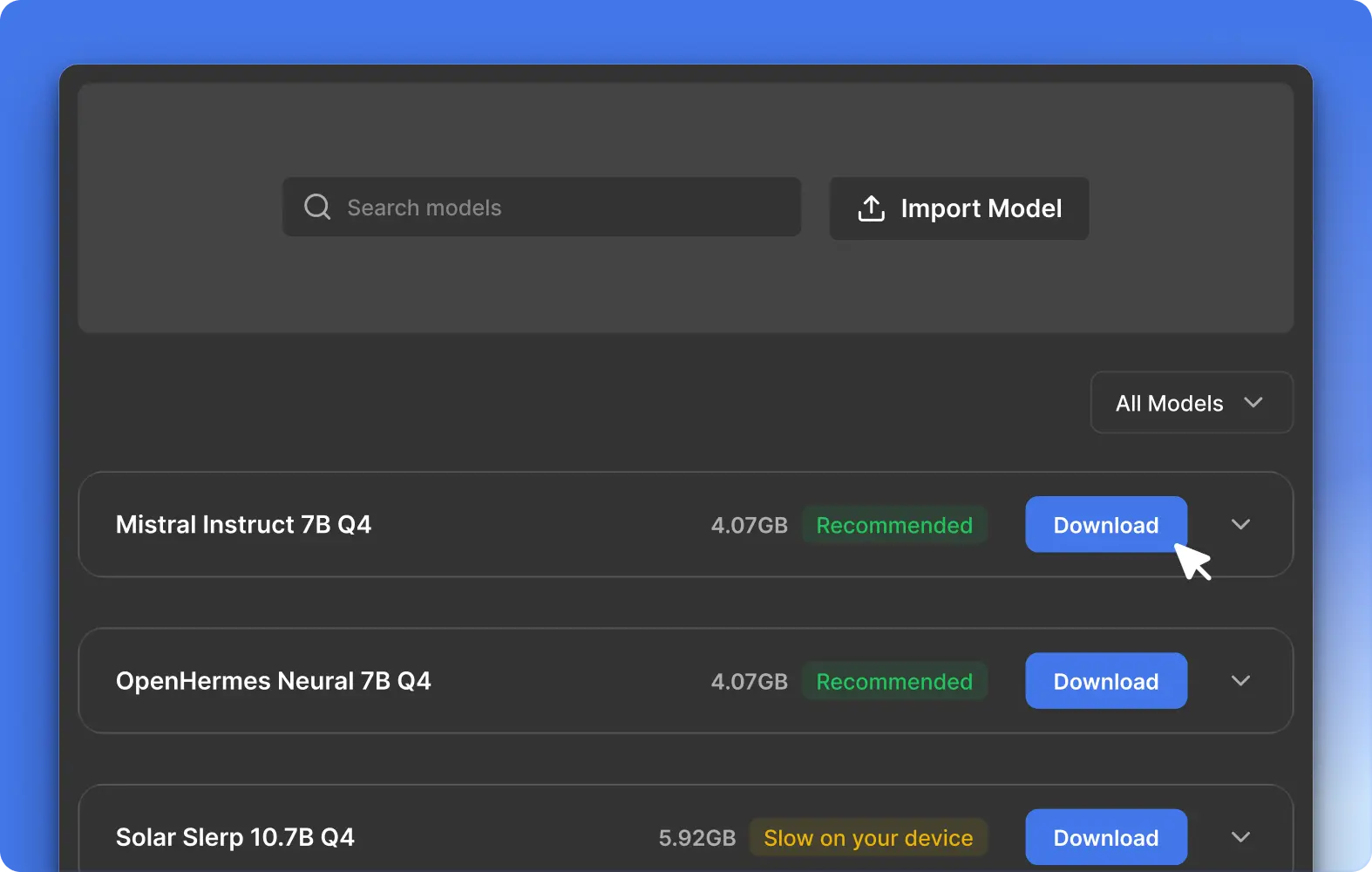The height and width of the screenshot is (872, 1372).
Task: Expand OpenHermes Neural 7B Q4 chevron
Action: (x=1240, y=681)
